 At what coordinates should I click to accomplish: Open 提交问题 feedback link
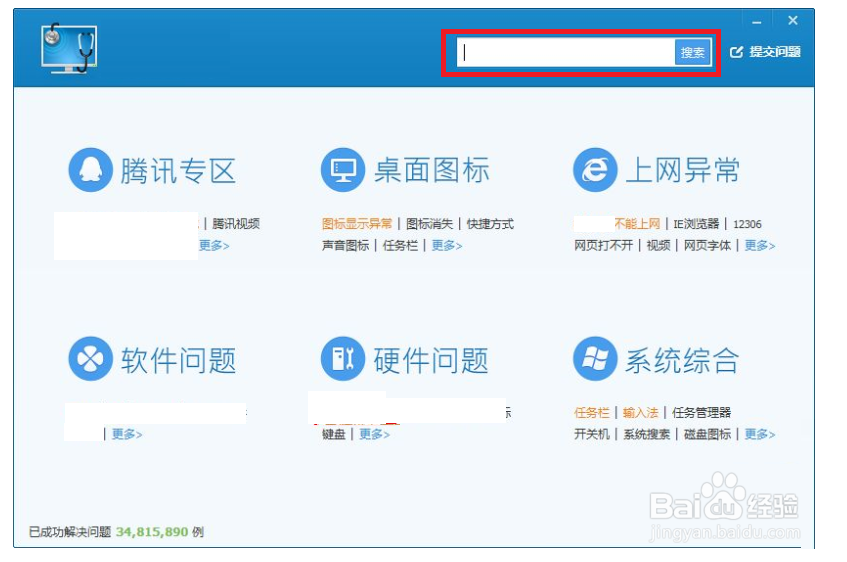pos(774,52)
